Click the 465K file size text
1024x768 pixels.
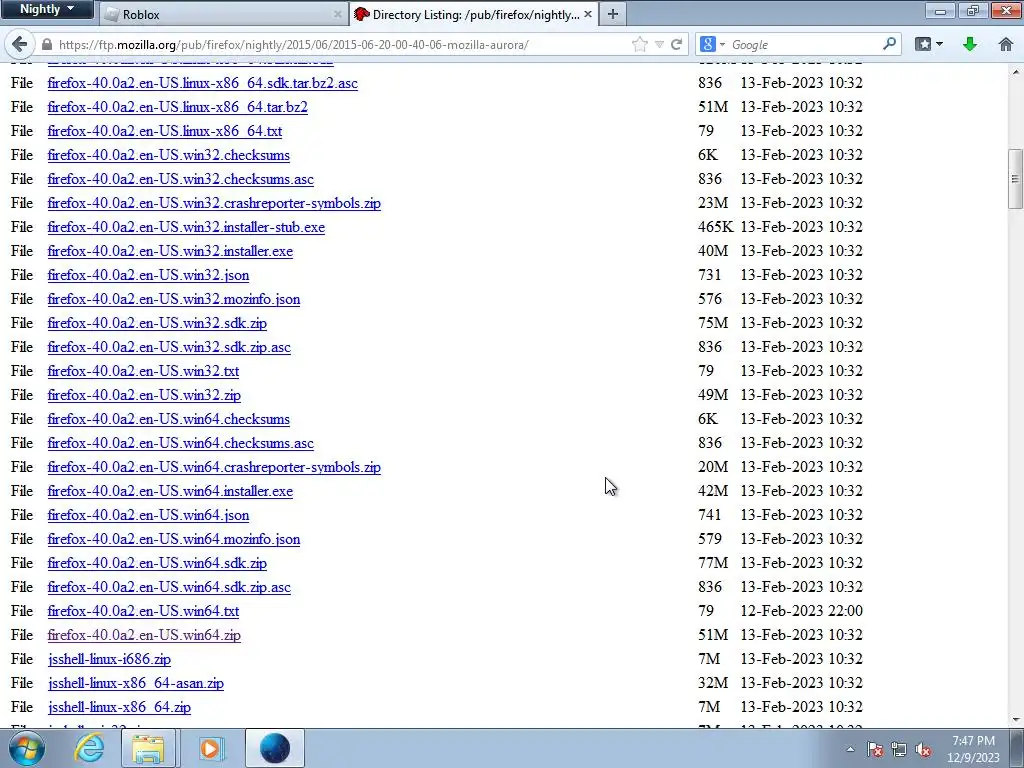point(715,227)
